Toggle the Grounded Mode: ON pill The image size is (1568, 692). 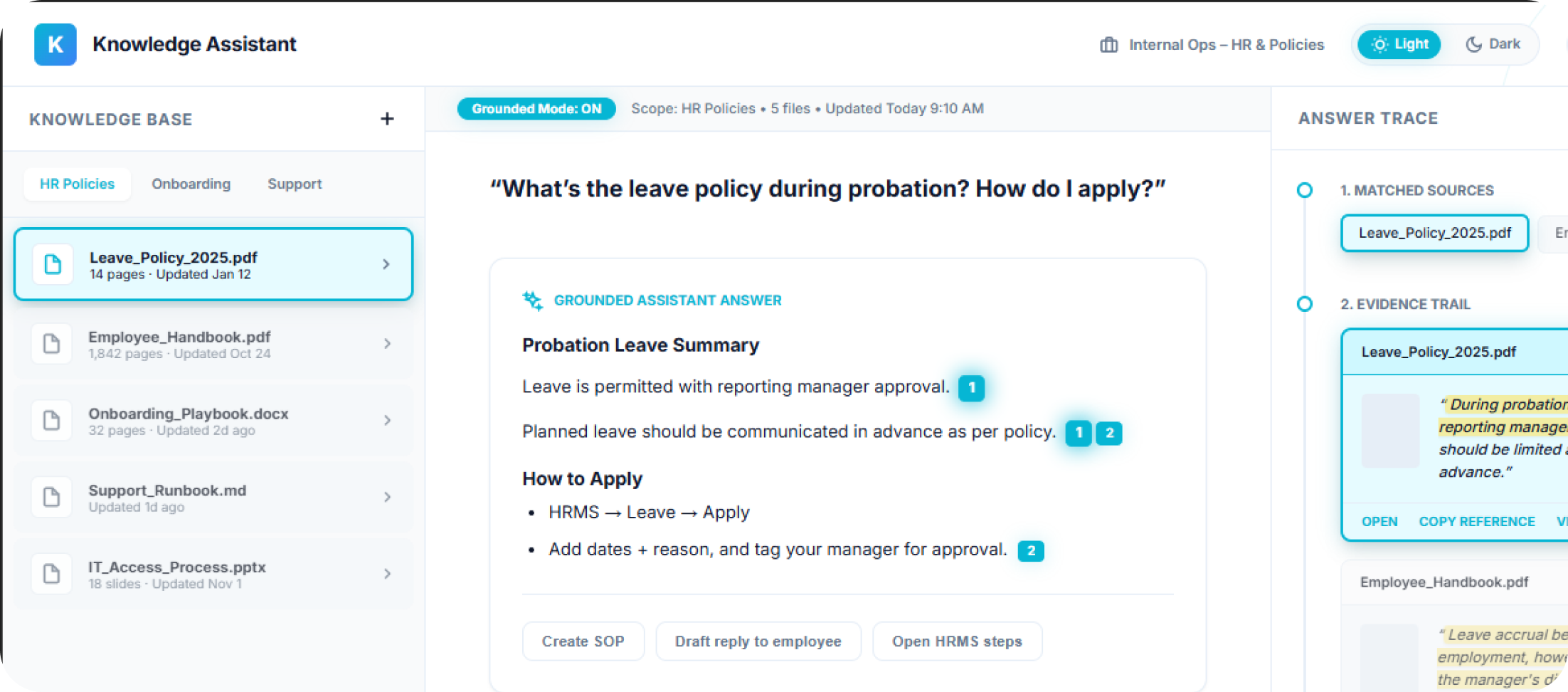[536, 109]
